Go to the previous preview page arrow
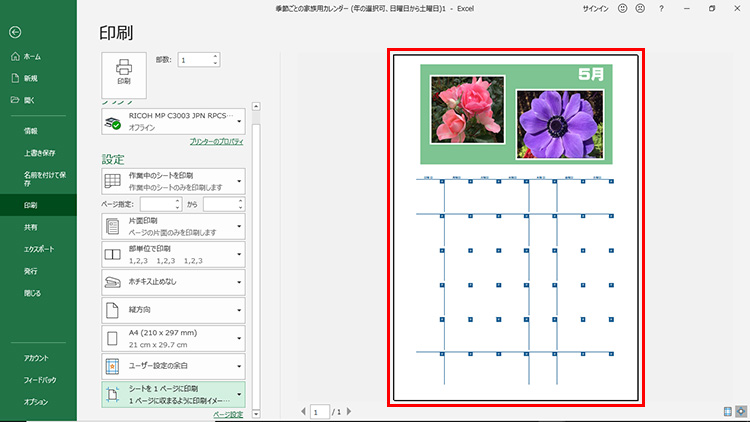 tap(303, 411)
